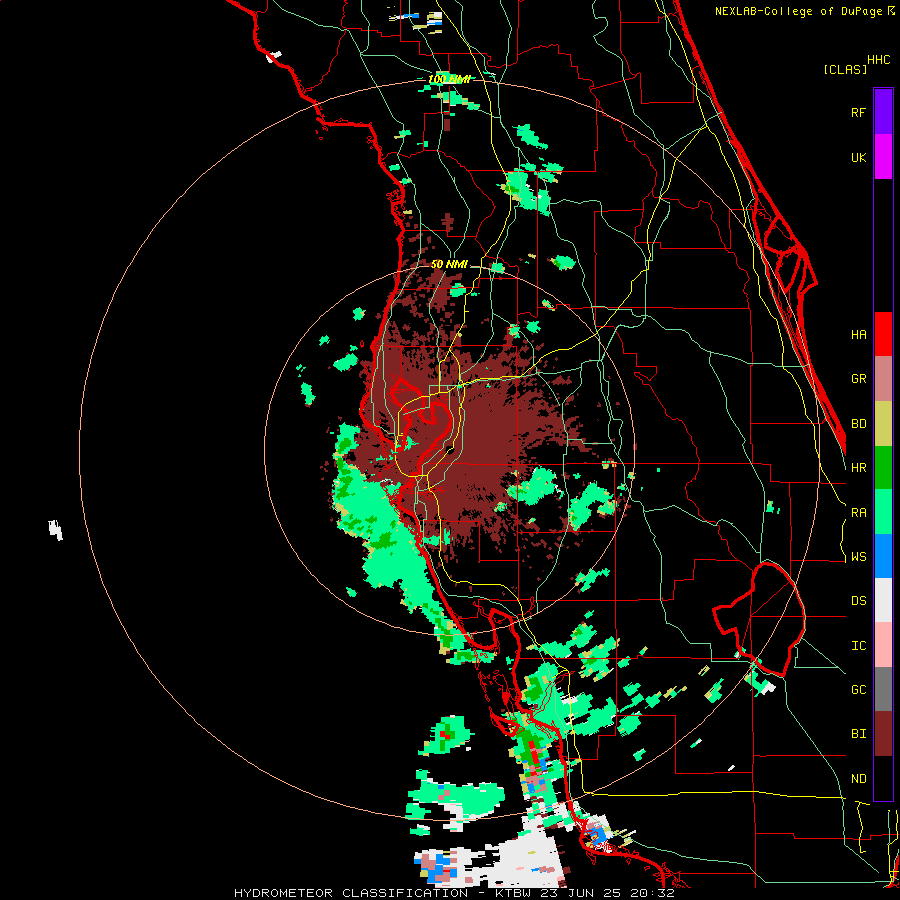
Task: Click the RF legend label
Action: tap(858, 112)
